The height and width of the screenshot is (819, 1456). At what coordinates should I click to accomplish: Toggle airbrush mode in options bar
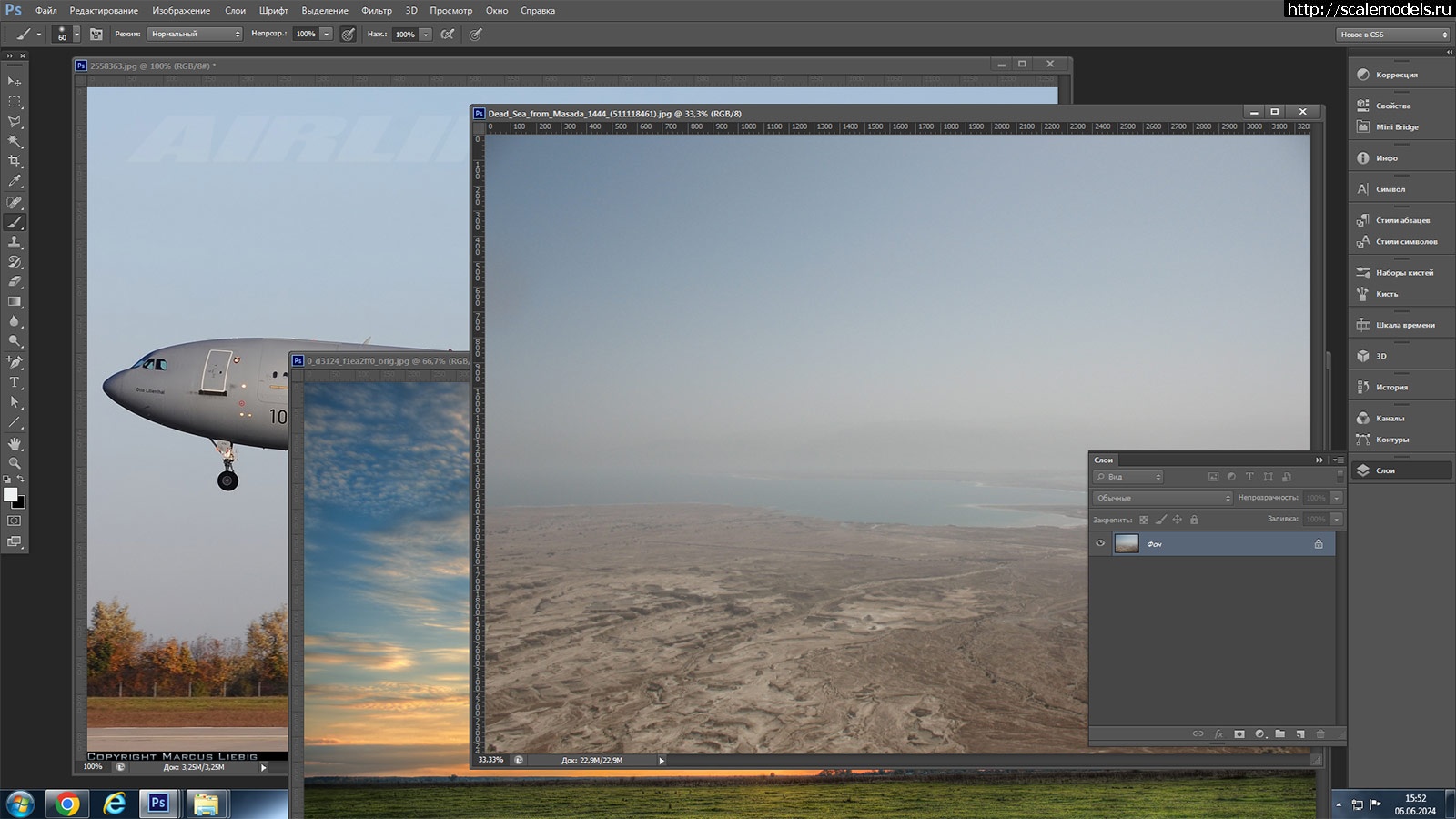448,34
